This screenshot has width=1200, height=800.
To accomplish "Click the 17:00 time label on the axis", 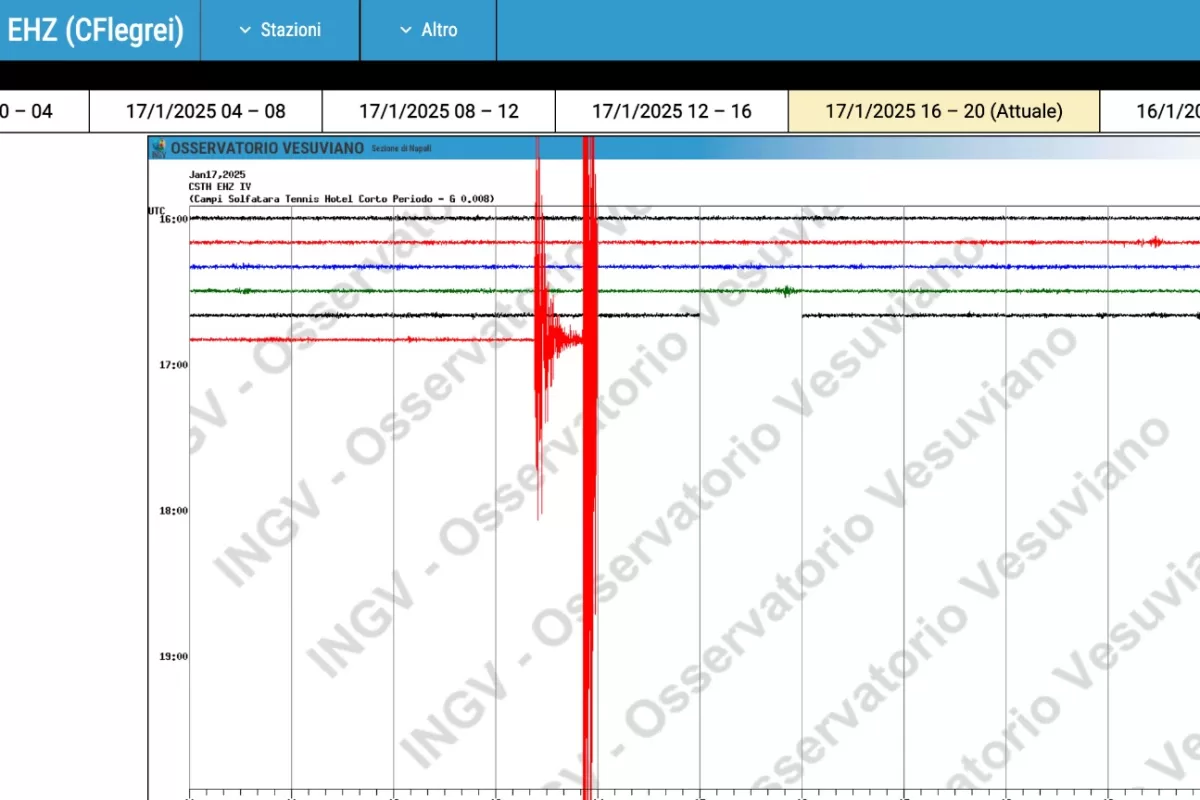I will pyautogui.click(x=173, y=365).
